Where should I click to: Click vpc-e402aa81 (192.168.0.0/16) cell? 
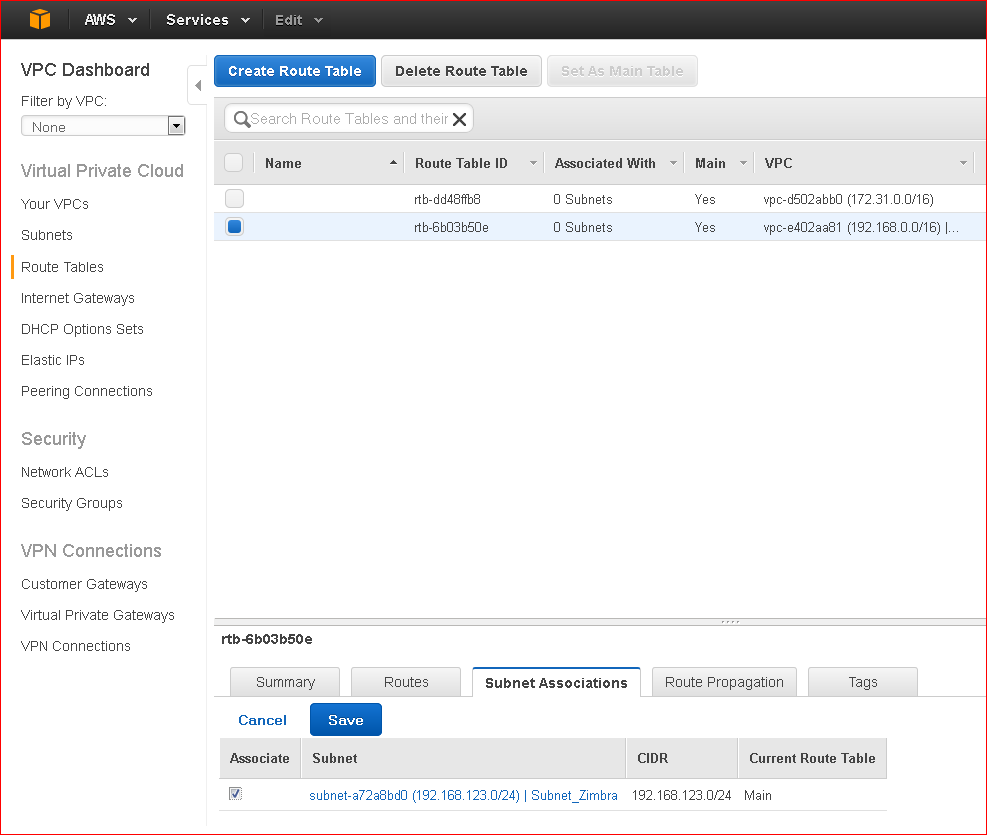pyautogui.click(x=860, y=227)
